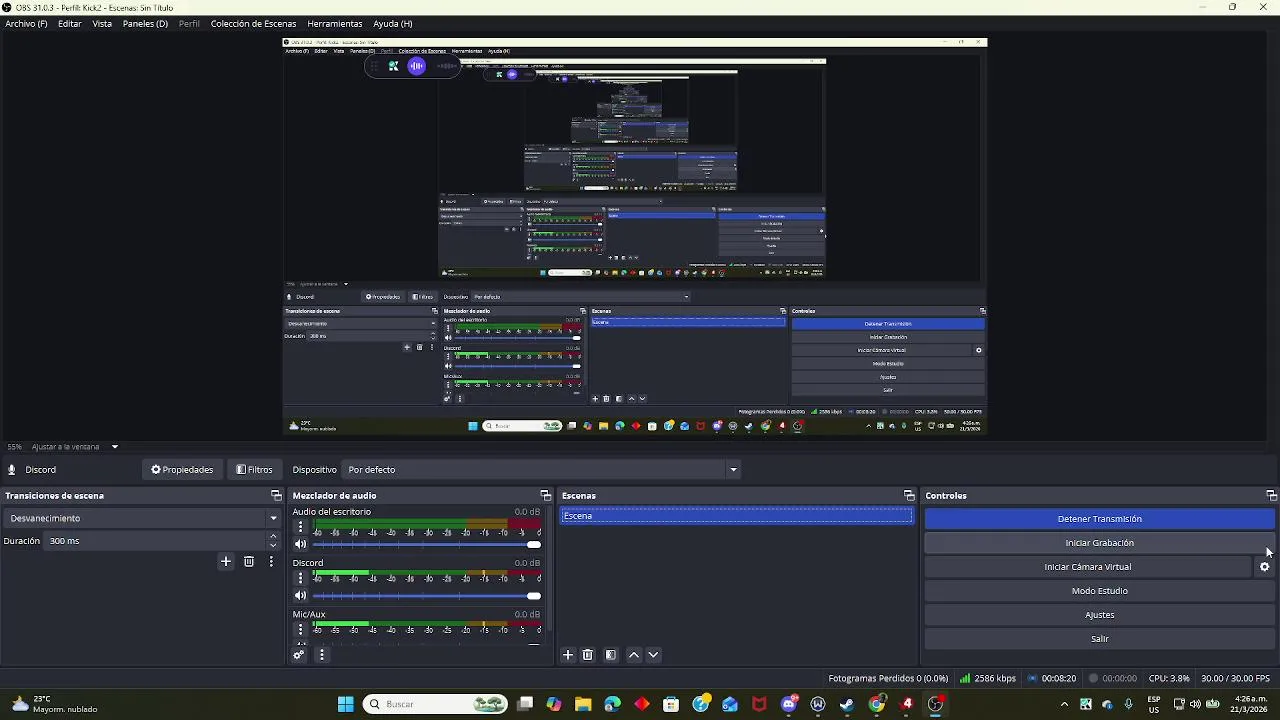This screenshot has width=1280, height=720.
Task: Open options menu for Discord mixer channel
Action: 300,577
